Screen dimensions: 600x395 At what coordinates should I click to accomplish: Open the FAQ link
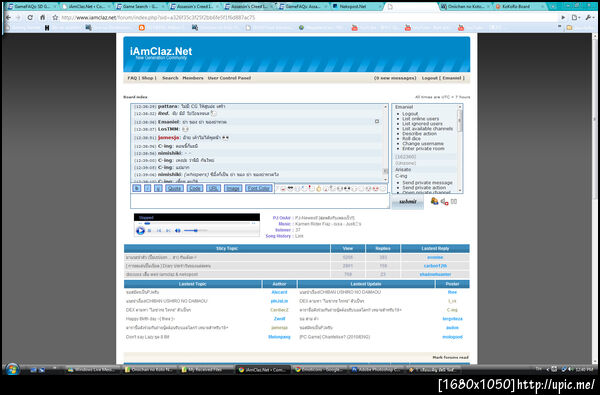[132, 78]
